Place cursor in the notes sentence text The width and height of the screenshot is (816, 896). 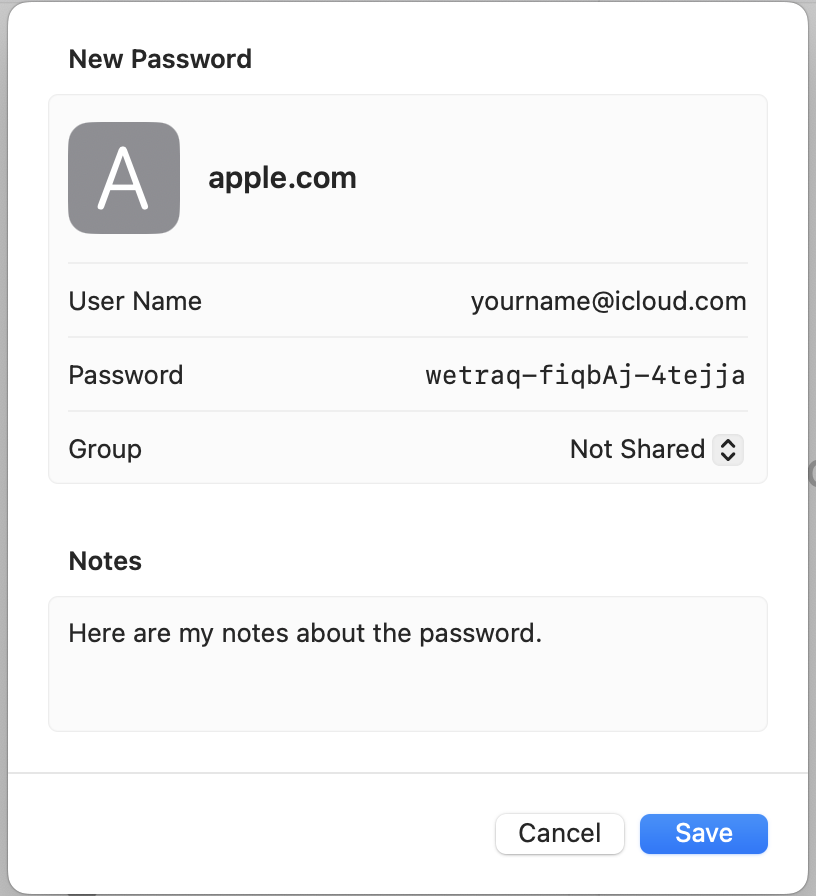tap(305, 634)
